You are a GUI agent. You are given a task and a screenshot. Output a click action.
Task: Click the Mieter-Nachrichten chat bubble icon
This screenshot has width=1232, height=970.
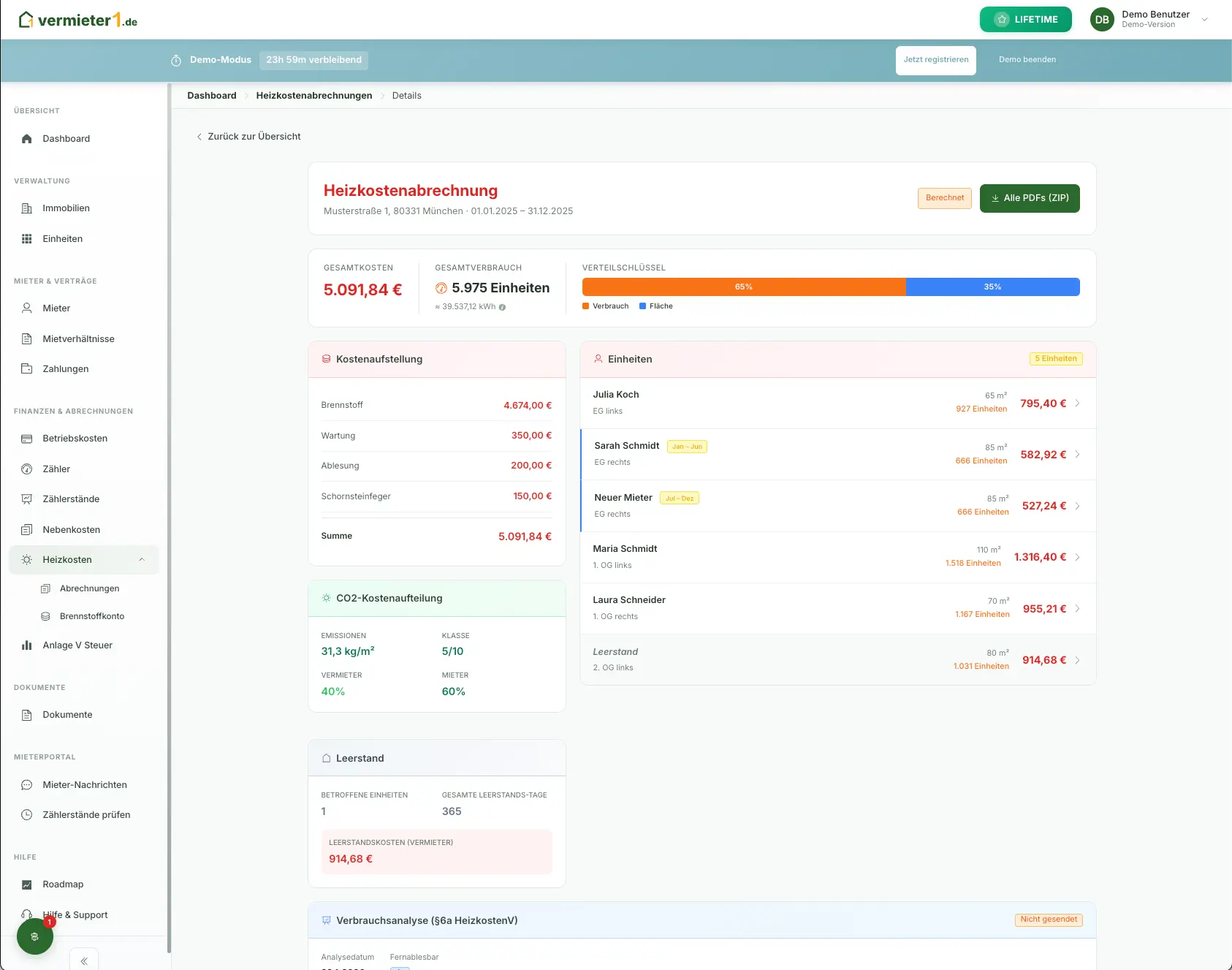[27, 785]
